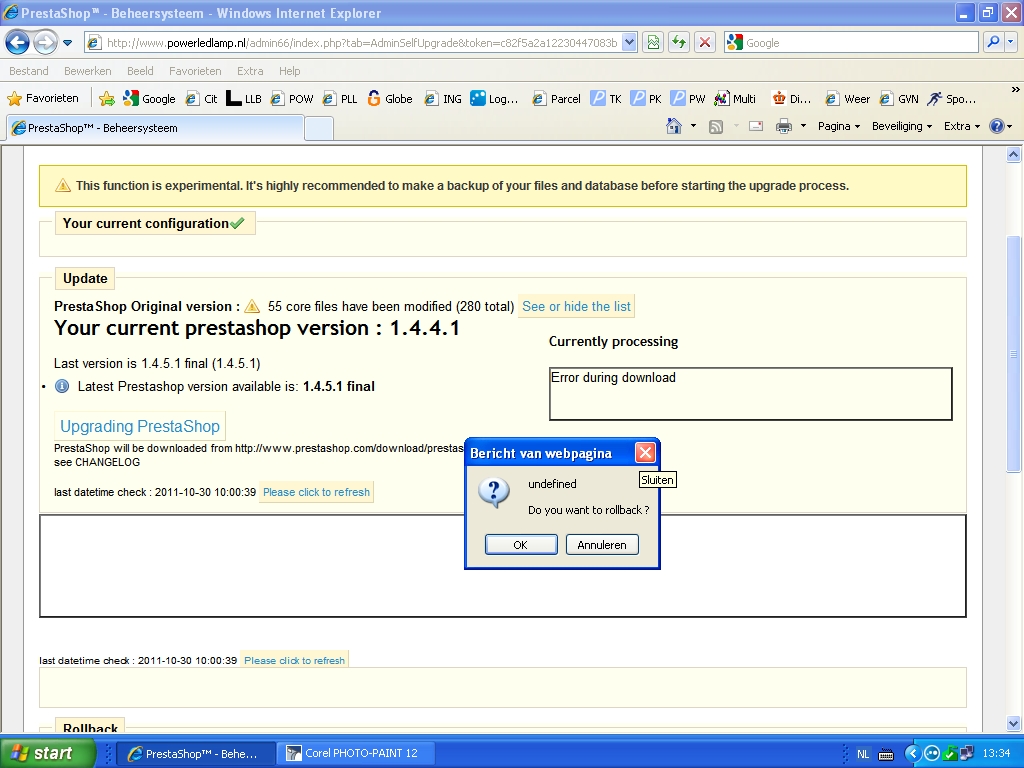Image resolution: width=1024 pixels, height=768 pixels.
Task: Click lower Please click to refresh link
Action: [x=295, y=660]
